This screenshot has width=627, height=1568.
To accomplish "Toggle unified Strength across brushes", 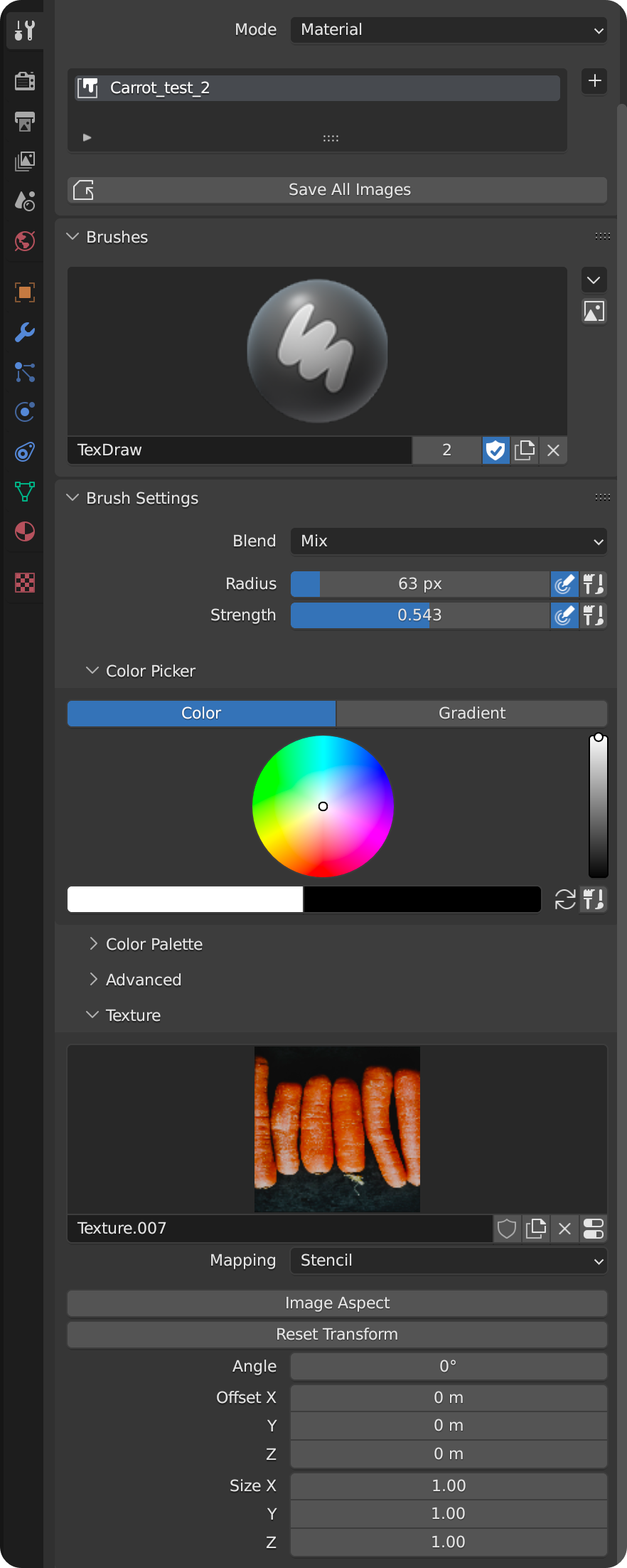I will [594, 615].
